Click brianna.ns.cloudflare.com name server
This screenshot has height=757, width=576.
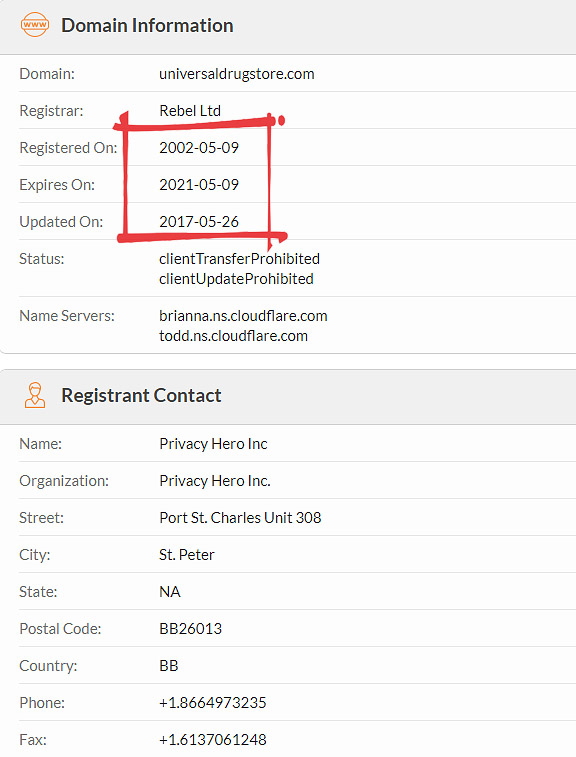tap(243, 316)
